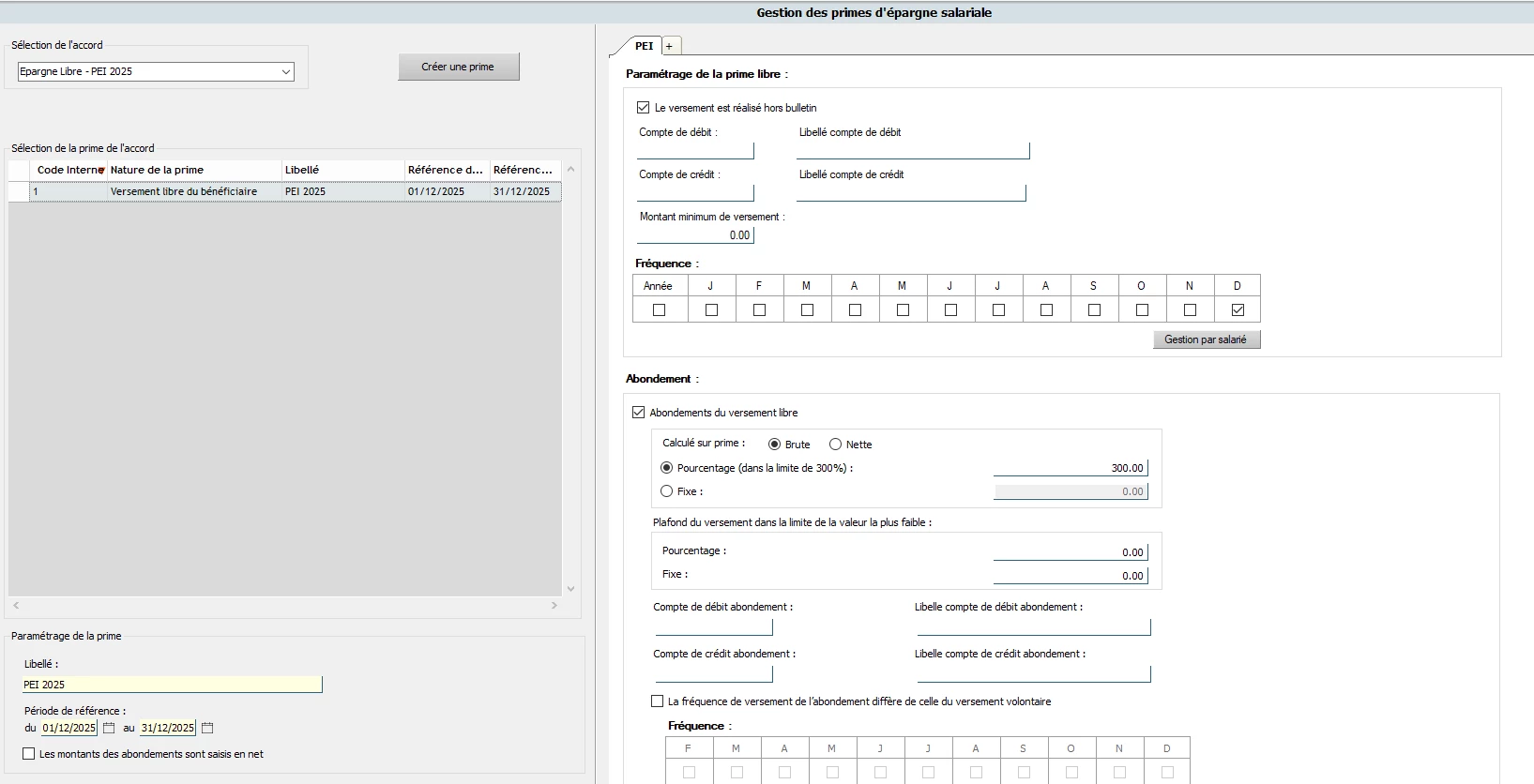Choose the Fixe abondement radio button
Viewport: 1534px width, 784px height.
(667, 491)
